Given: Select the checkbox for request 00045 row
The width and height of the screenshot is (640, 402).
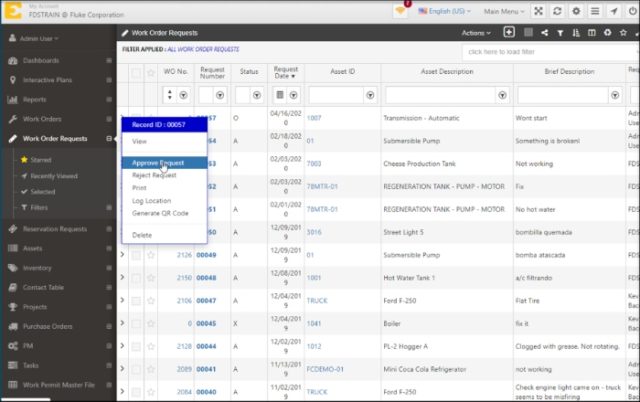Looking at the screenshot, I should pyautogui.click(x=136, y=323).
